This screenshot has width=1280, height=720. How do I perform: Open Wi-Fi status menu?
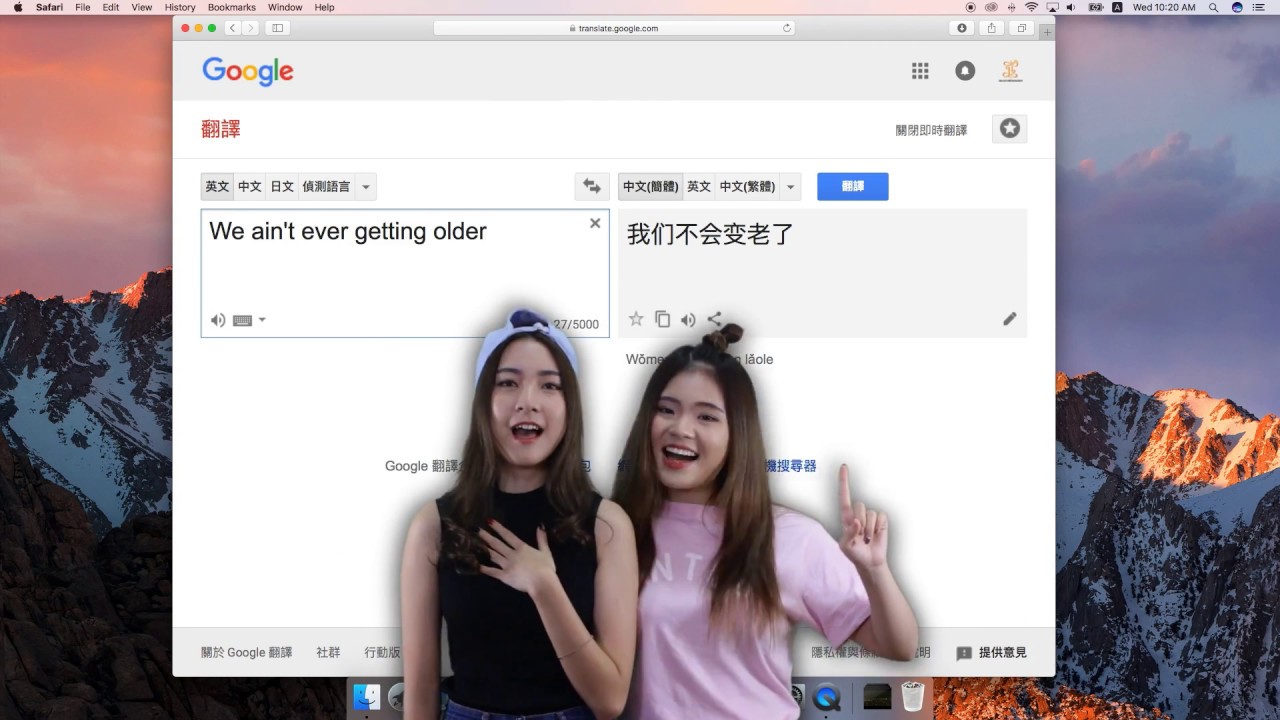pyautogui.click(x=1031, y=7)
